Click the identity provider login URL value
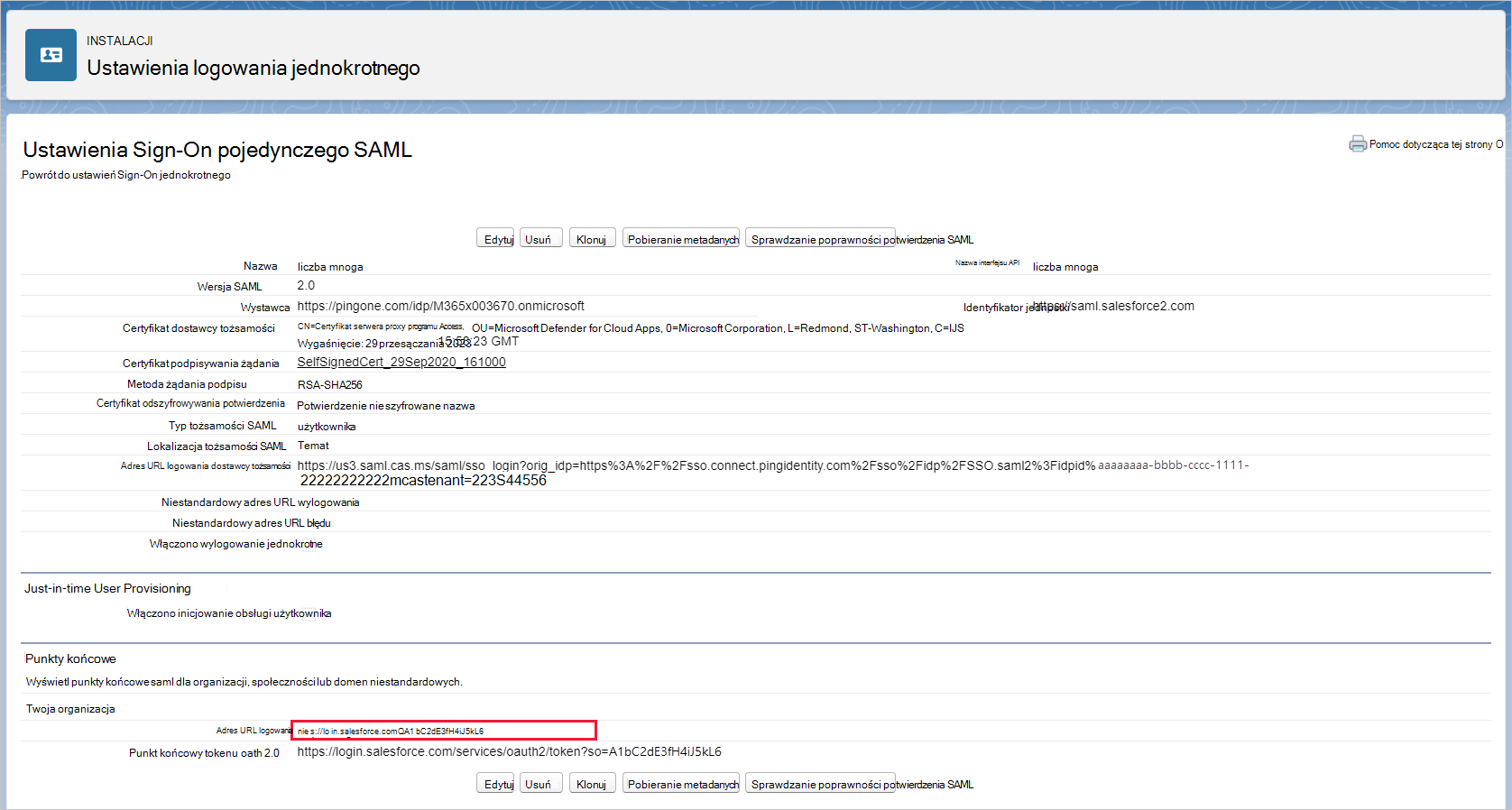Screen dimensions: 1512x810 773,473
